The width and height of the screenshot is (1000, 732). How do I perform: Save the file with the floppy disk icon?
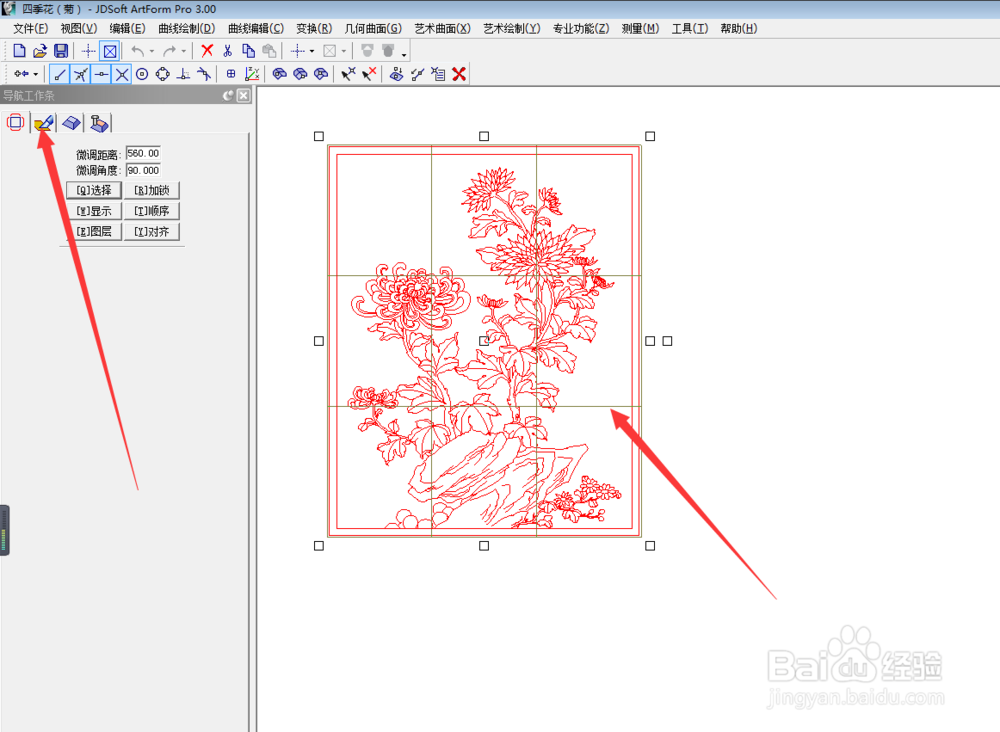[61, 51]
